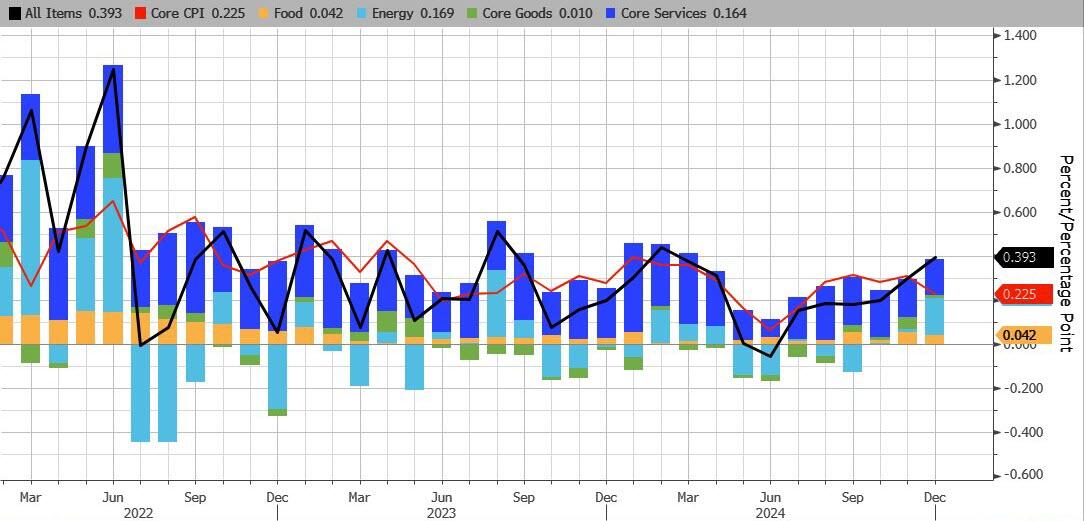The width and height of the screenshot is (1084, 521).
Task: Click the green Core Goods legend swatch
Action: [x=472, y=14]
